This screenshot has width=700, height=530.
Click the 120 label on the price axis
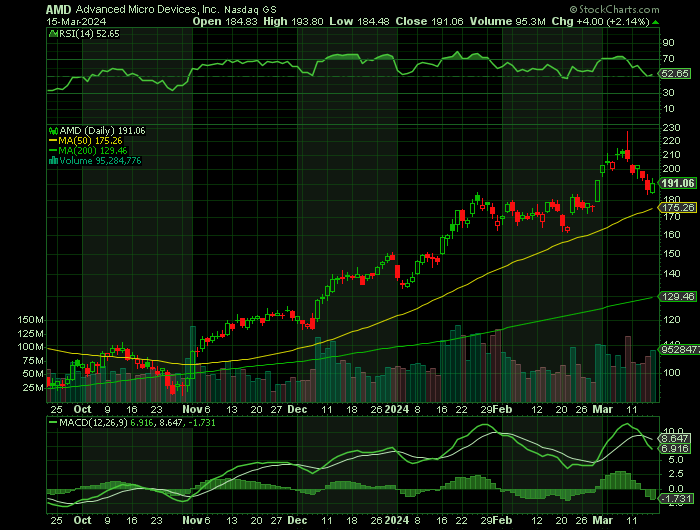click(671, 320)
